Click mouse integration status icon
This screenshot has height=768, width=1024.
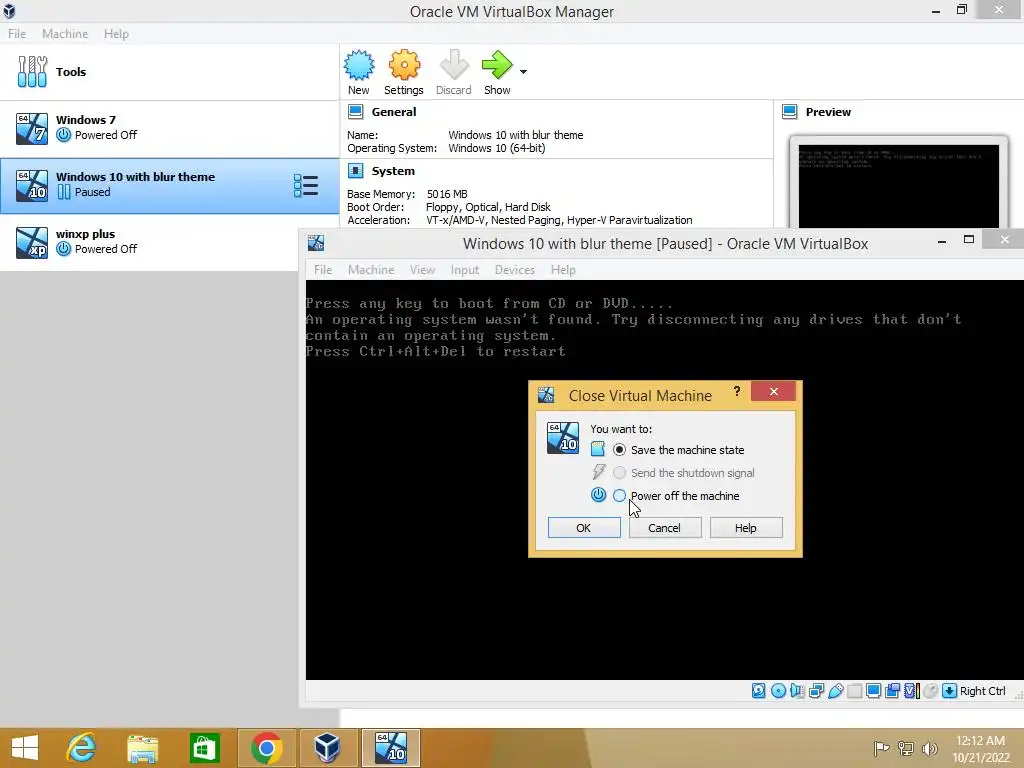pyautogui.click(x=931, y=691)
